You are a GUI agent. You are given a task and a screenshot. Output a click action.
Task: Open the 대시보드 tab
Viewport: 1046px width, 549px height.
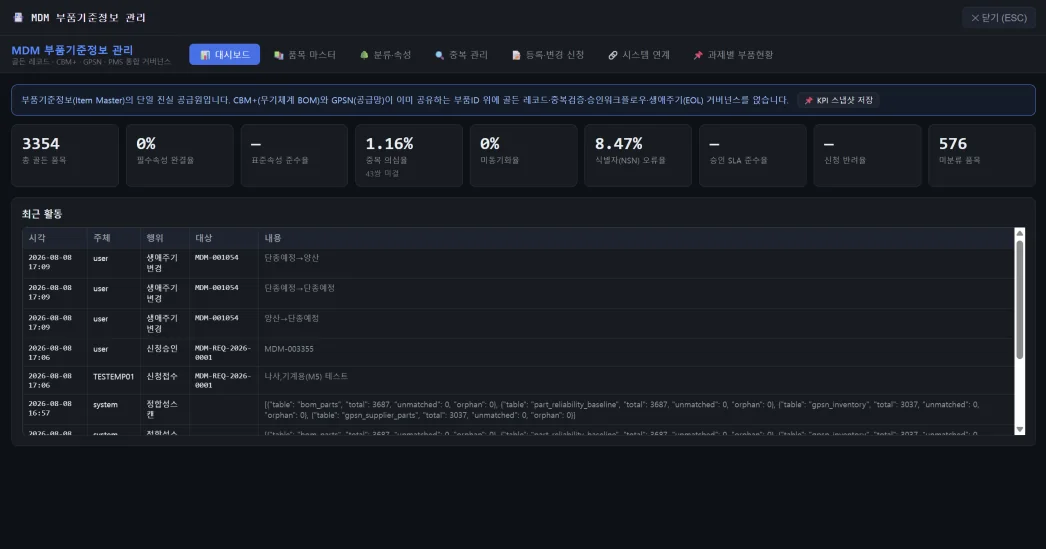[x=224, y=55]
